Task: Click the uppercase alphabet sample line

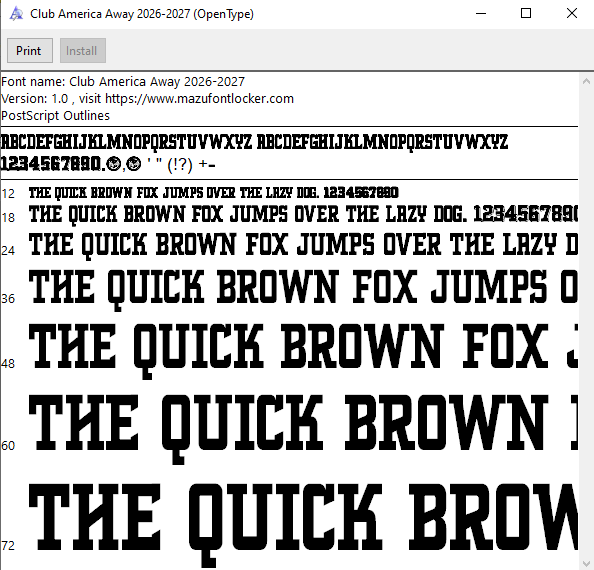Action: 254,142
